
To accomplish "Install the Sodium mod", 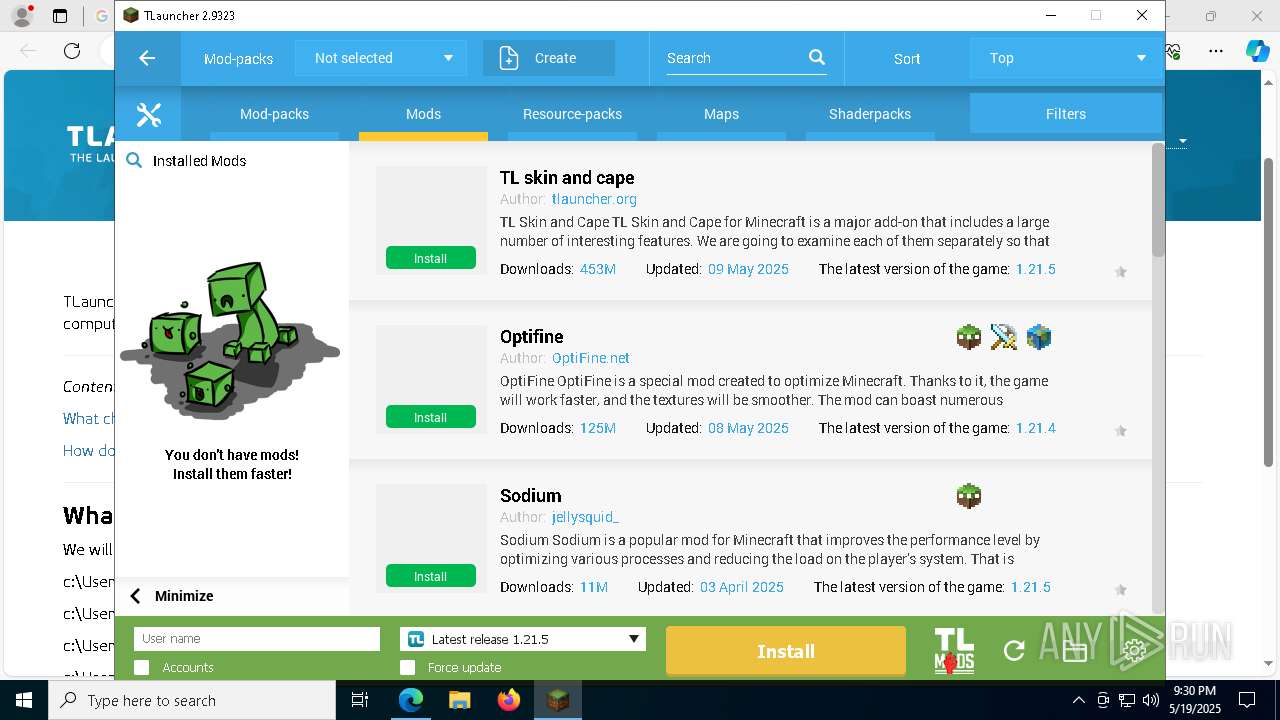I will (431, 576).
